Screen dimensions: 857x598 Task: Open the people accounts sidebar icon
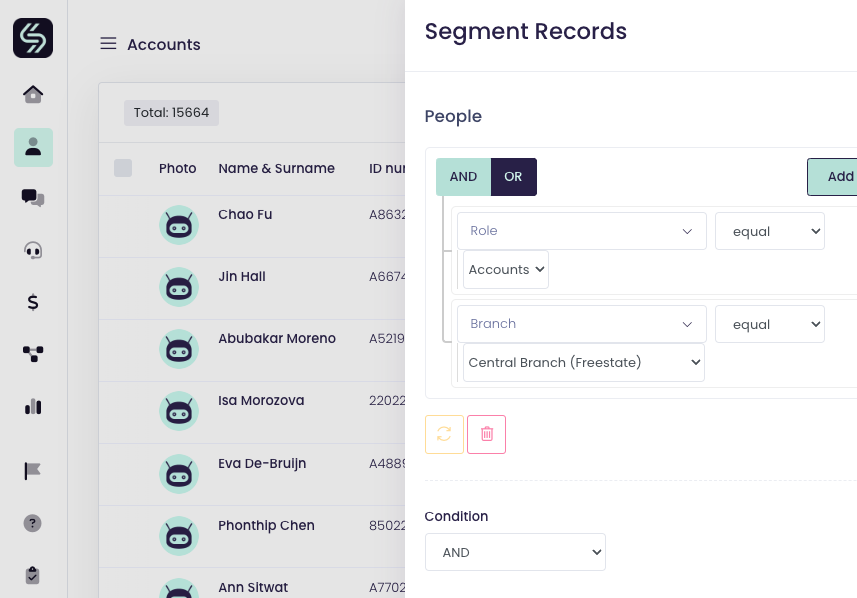(x=33, y=147)
